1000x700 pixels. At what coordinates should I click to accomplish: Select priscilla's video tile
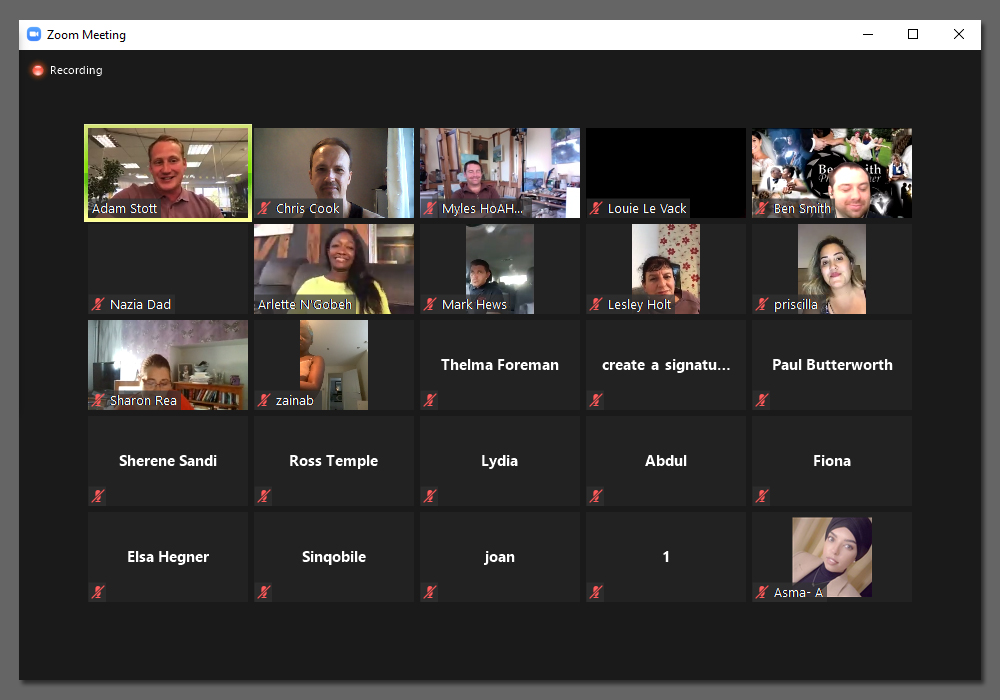click(x=832, y=268)
